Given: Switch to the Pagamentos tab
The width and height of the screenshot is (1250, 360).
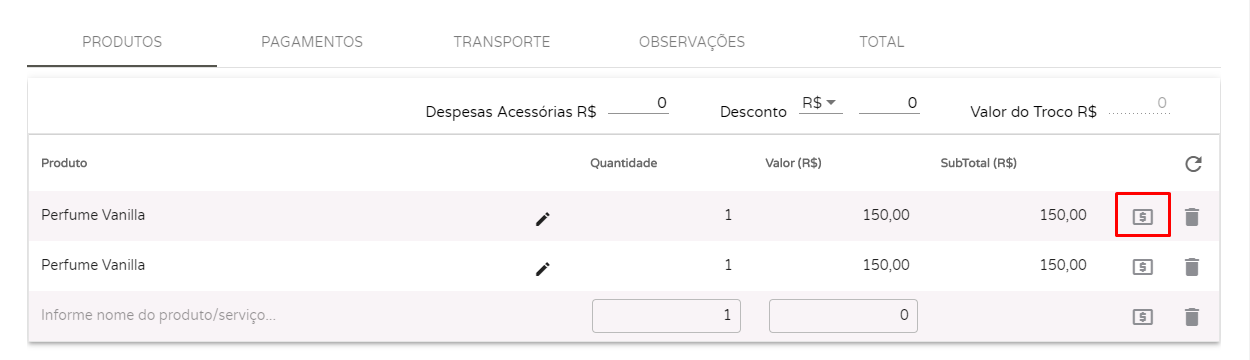Looking at the screenshot, I should (312, 42).
